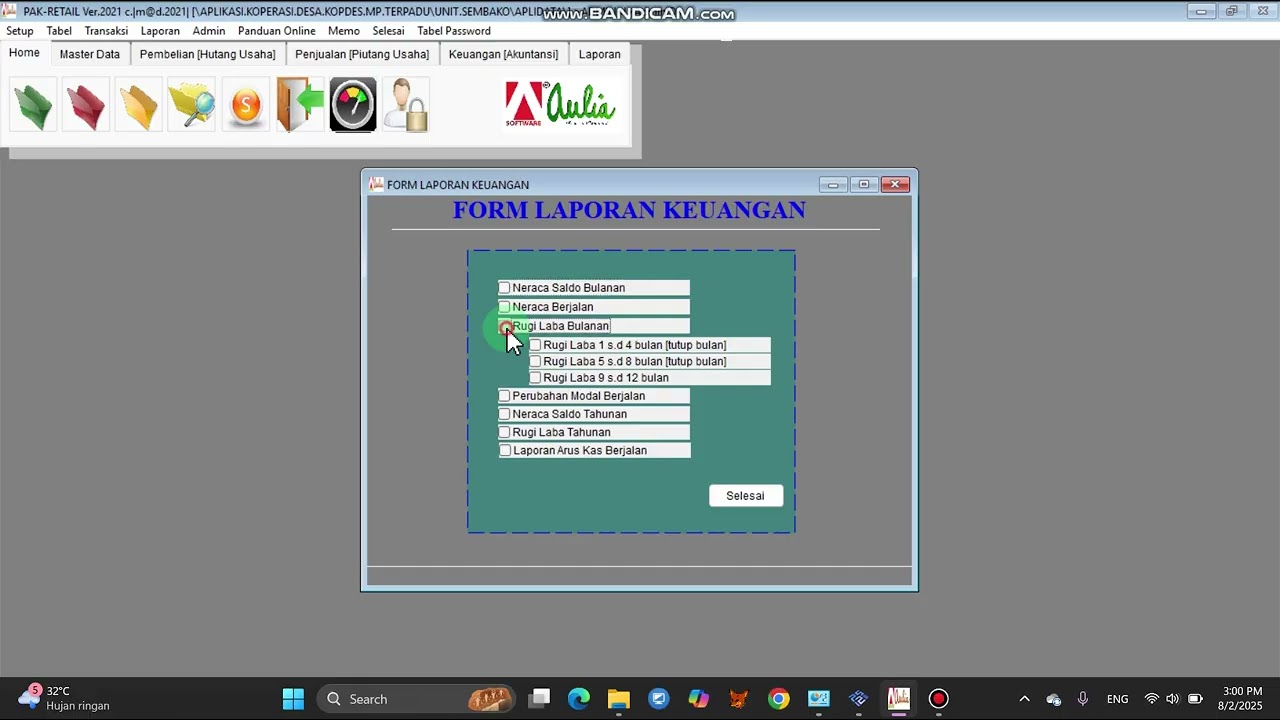The image size is (1280, 720).
Task: Open the Admin menu
Action: click(x=209, y=31)
